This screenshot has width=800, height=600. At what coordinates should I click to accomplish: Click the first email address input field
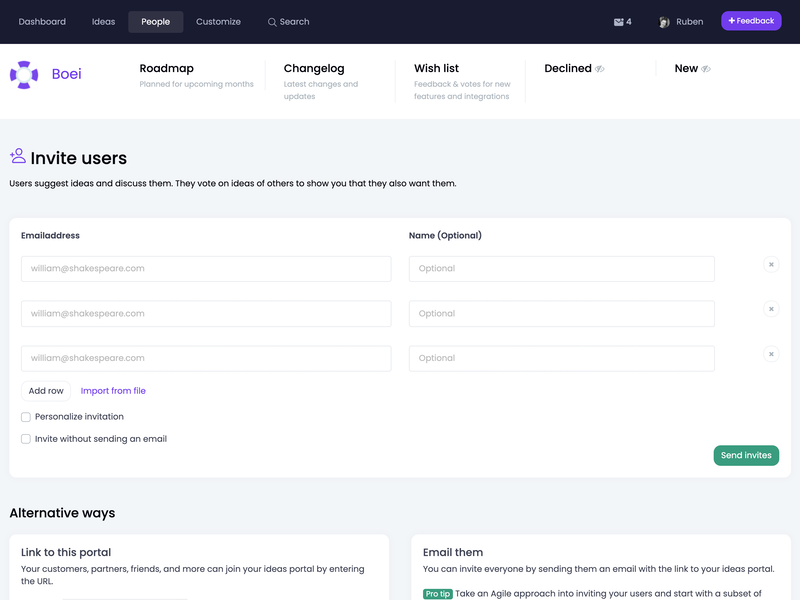click(x=205, y=268)
